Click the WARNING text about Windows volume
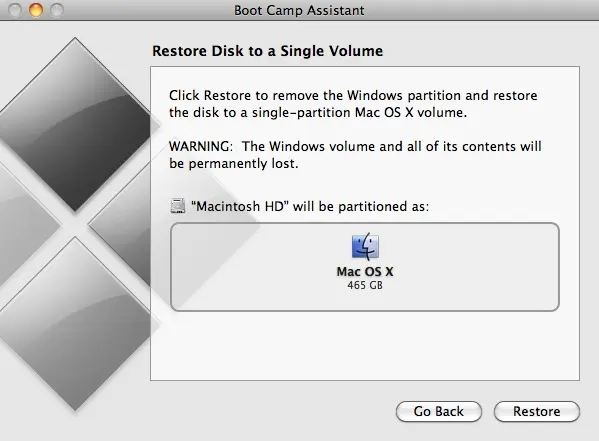This screenshot has width=599, height=441. (x=355, y=155)
